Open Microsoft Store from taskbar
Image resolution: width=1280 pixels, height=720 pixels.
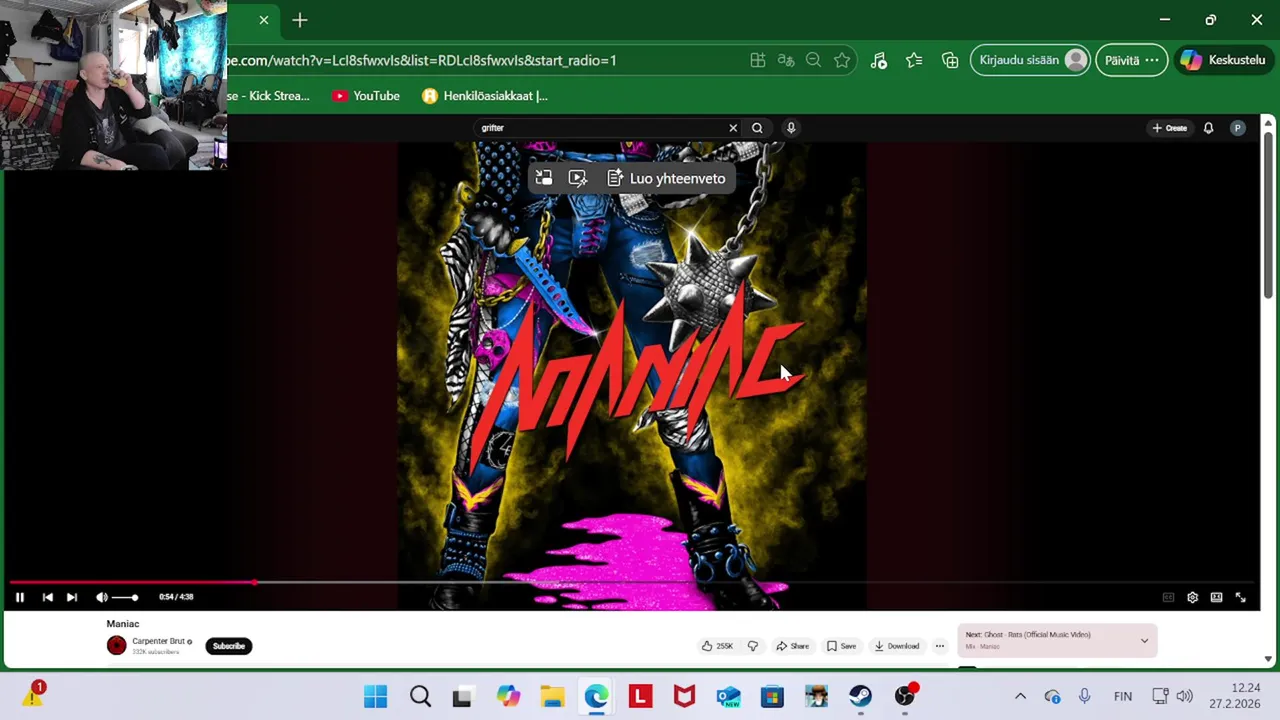pyautogui.click(x=772, y=696)
